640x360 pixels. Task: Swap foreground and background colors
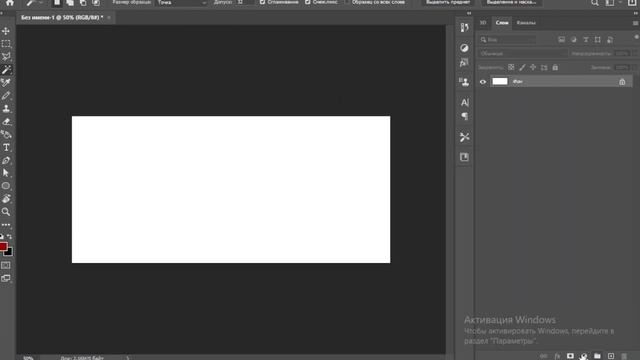(x=10, y=237)
